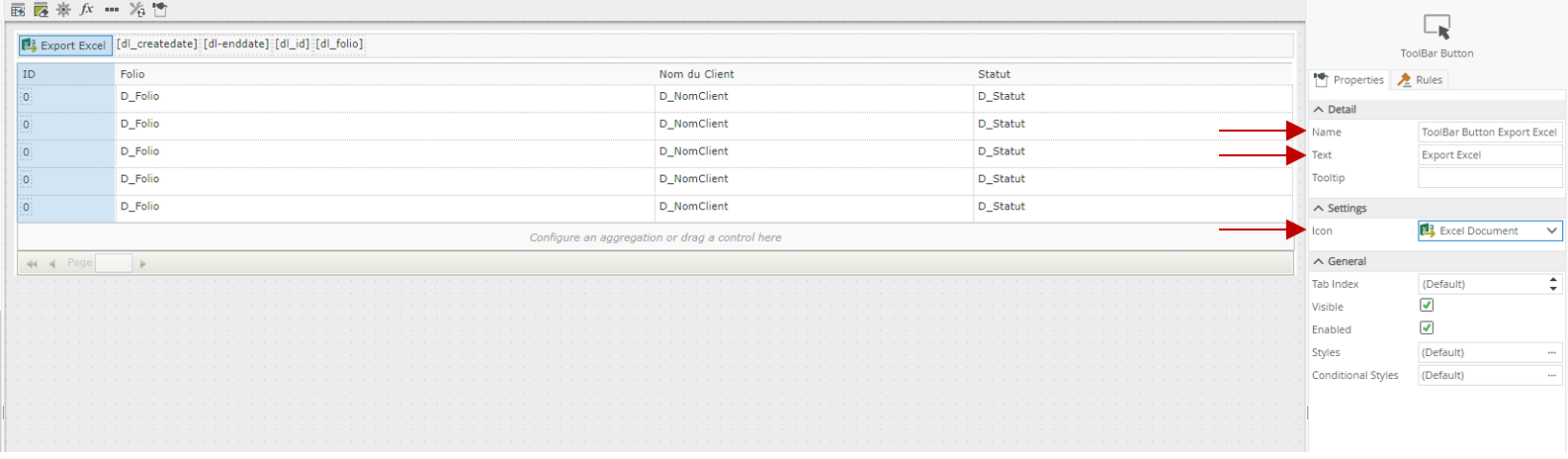Collapse the Detail section
The height and width of the screenshot is (459, 1568).
(1319, 110)
